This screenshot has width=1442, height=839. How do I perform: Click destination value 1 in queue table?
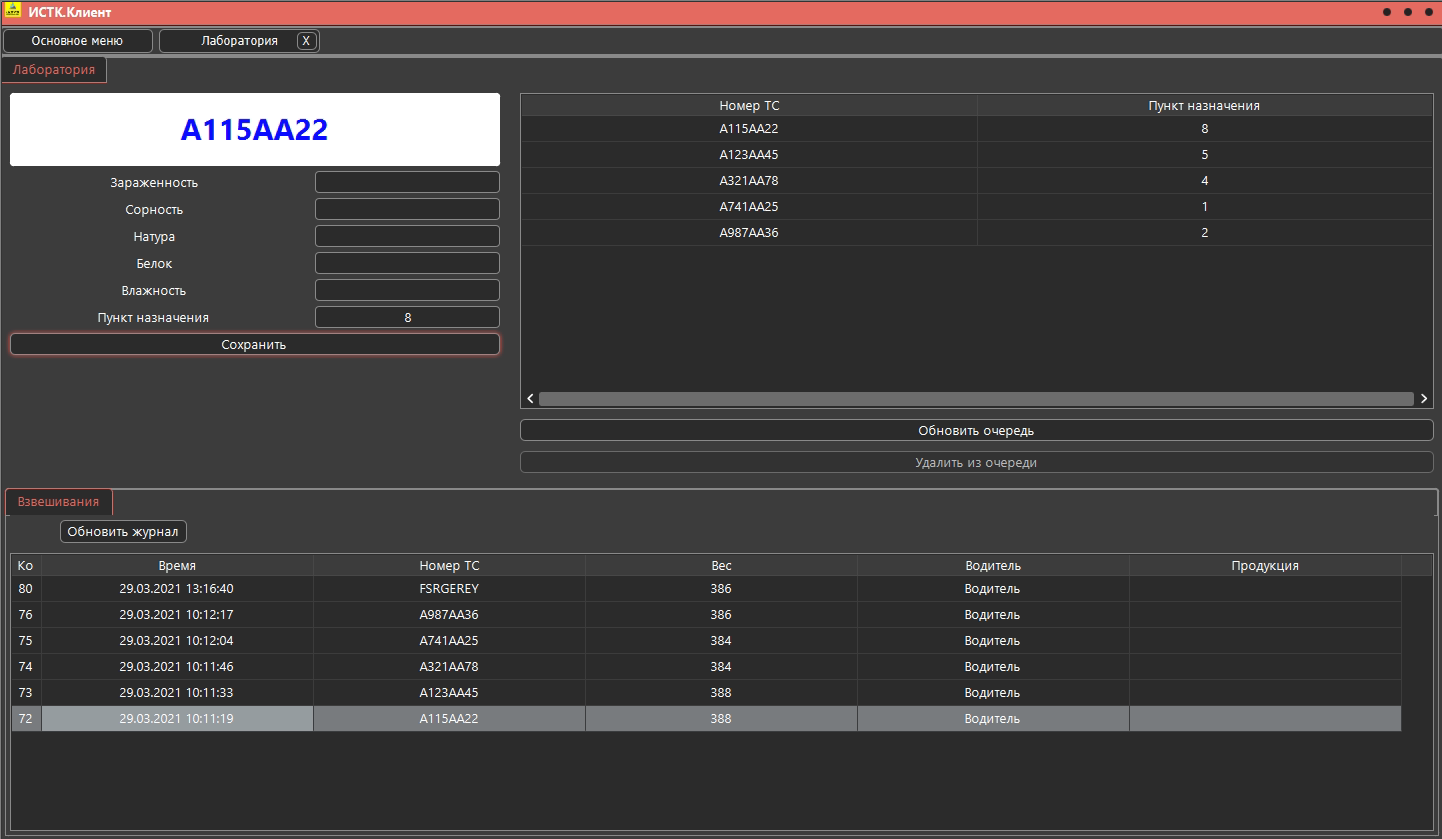coord(1205,207)
